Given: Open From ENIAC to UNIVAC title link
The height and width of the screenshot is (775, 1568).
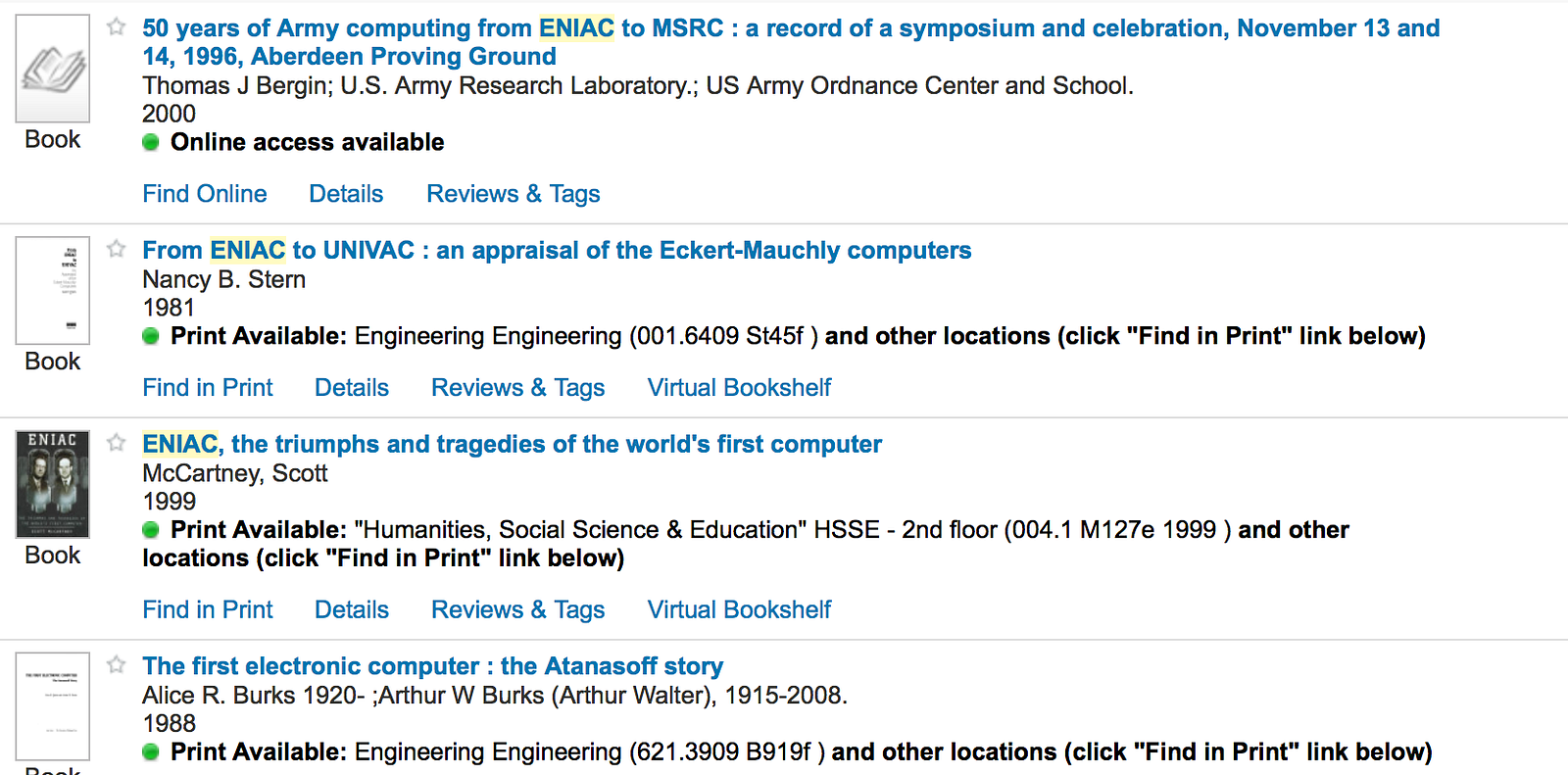Looking at the screenshot, I should (557, 251).
